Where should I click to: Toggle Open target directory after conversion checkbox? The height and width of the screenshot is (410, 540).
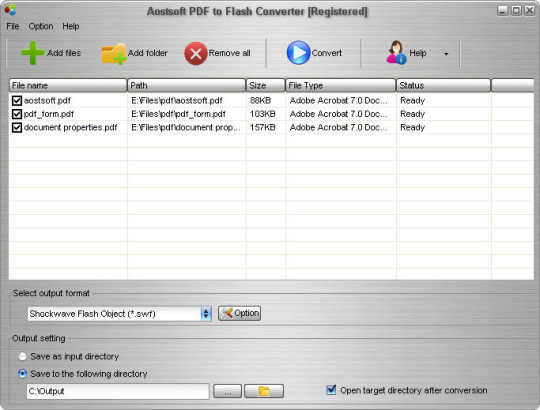[x=331, y=390]
